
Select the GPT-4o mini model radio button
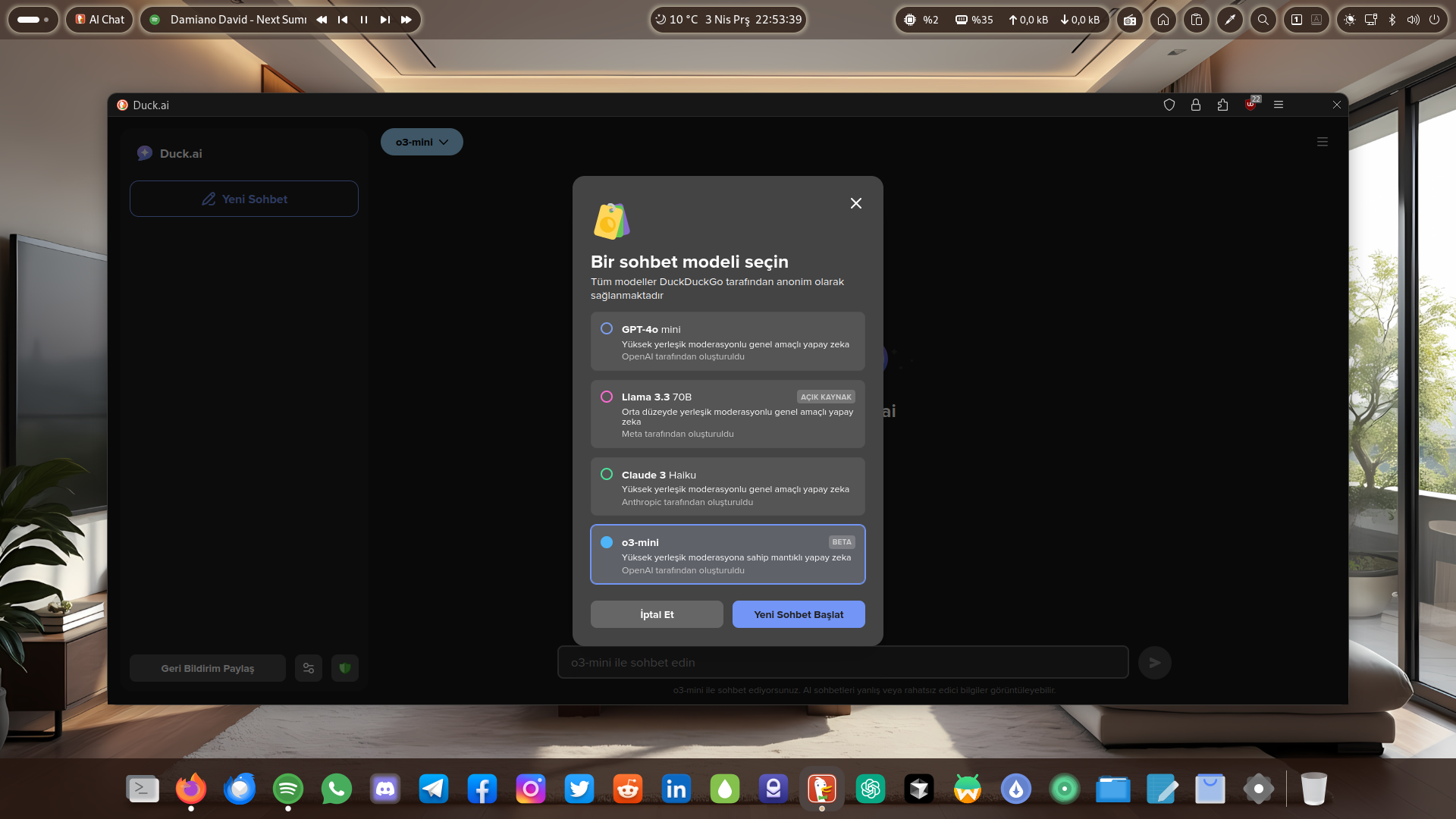point(607,328)
